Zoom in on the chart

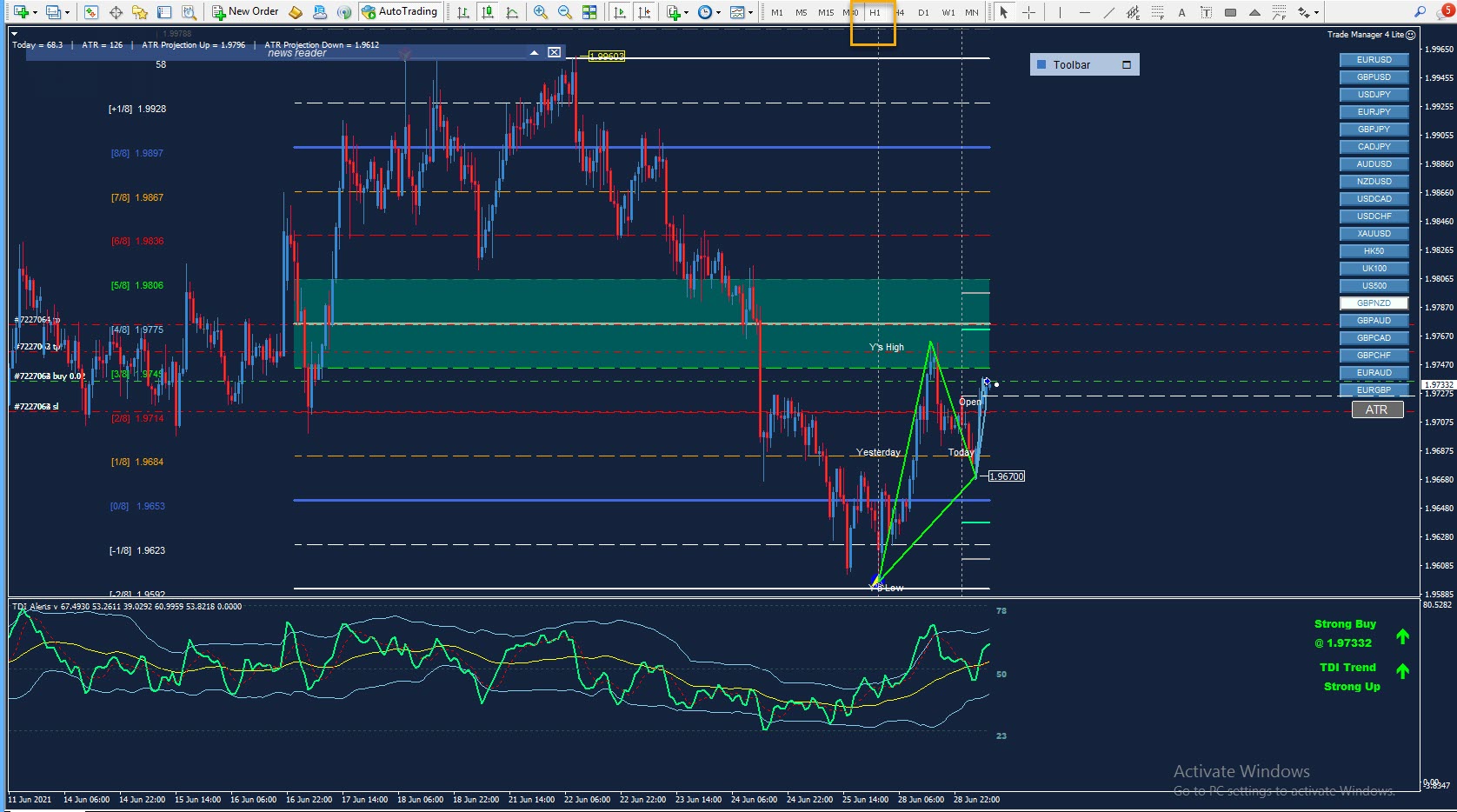pyautogui.click(x=541, y=12)
